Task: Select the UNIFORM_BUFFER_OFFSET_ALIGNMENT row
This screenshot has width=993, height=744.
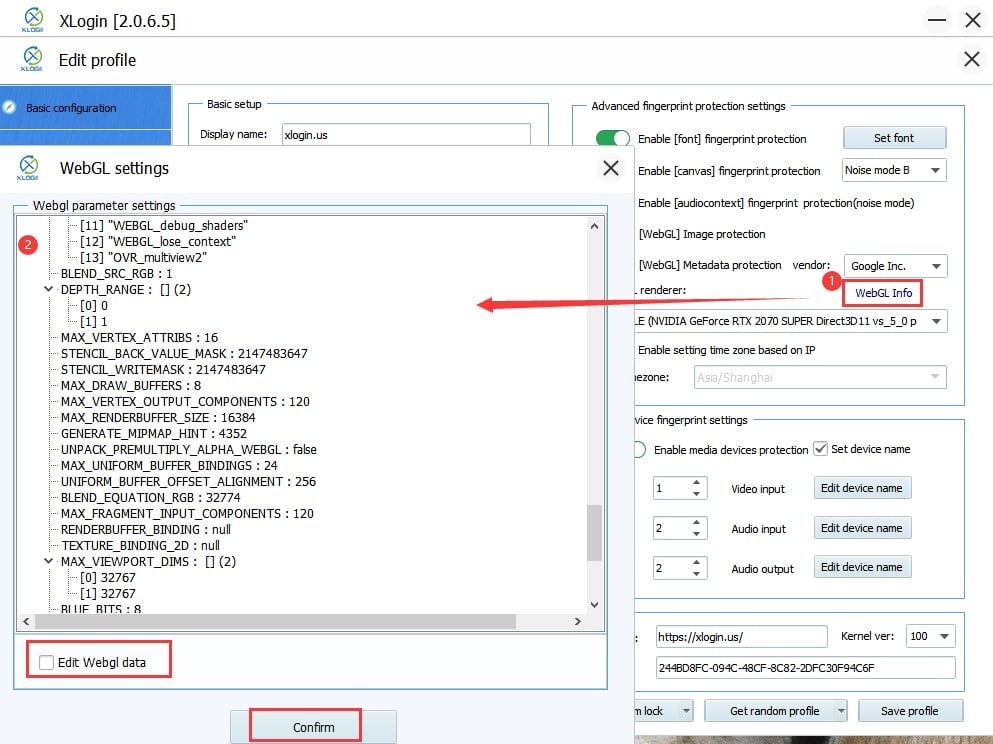Action: (x=189, y=481)
